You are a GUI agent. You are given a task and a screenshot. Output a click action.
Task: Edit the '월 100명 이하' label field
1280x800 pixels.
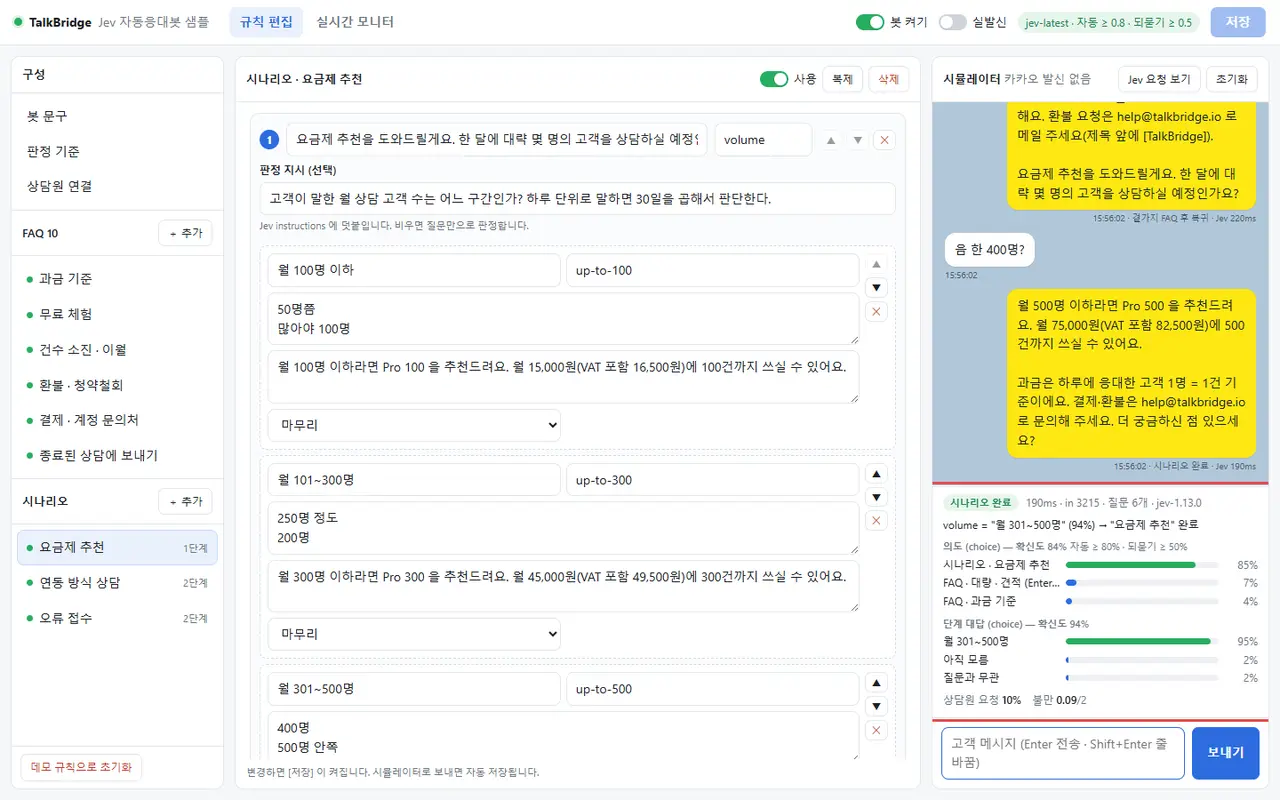[x=414, y=270]
